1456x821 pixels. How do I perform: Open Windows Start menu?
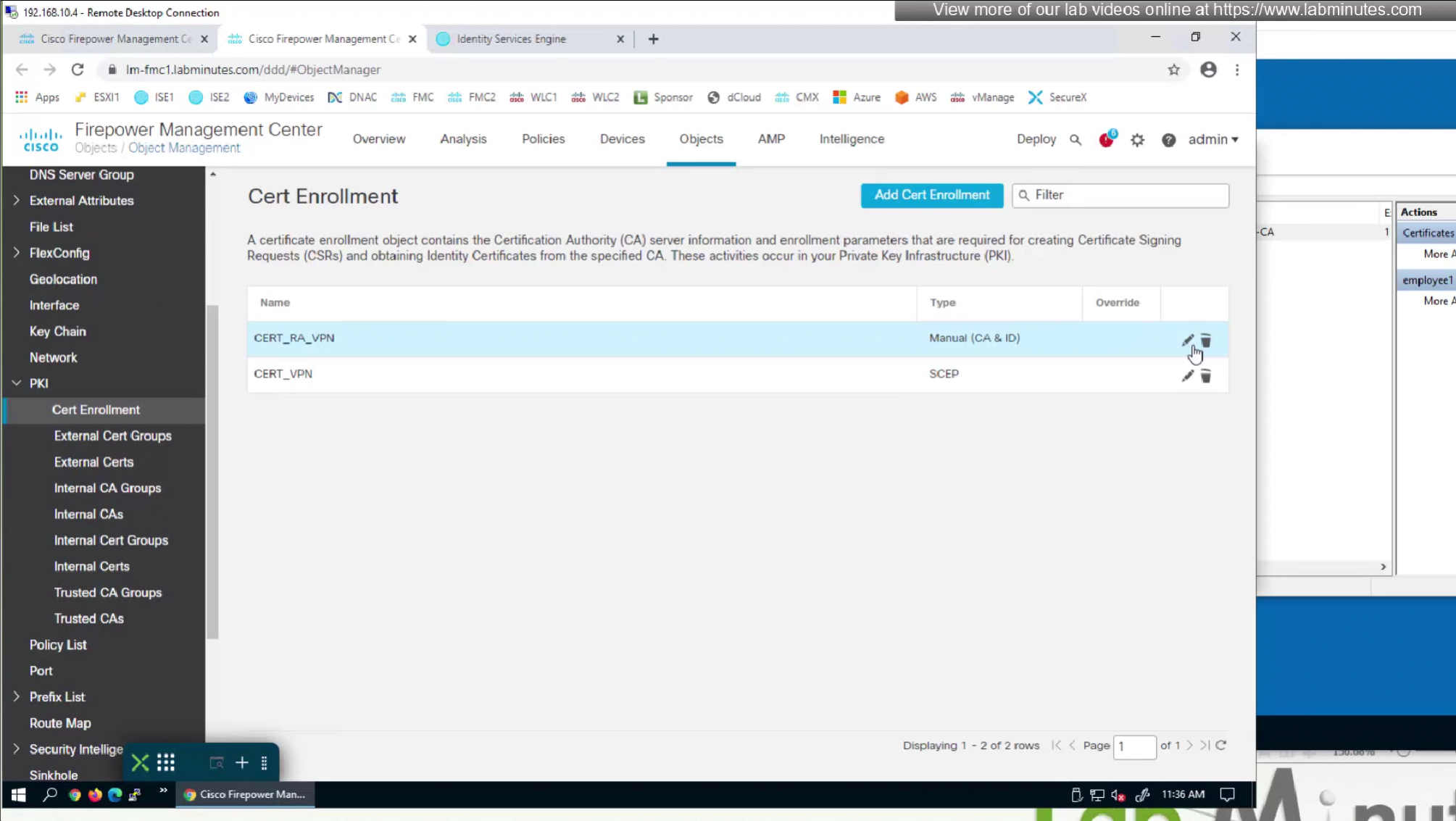(x=18, y=795)
